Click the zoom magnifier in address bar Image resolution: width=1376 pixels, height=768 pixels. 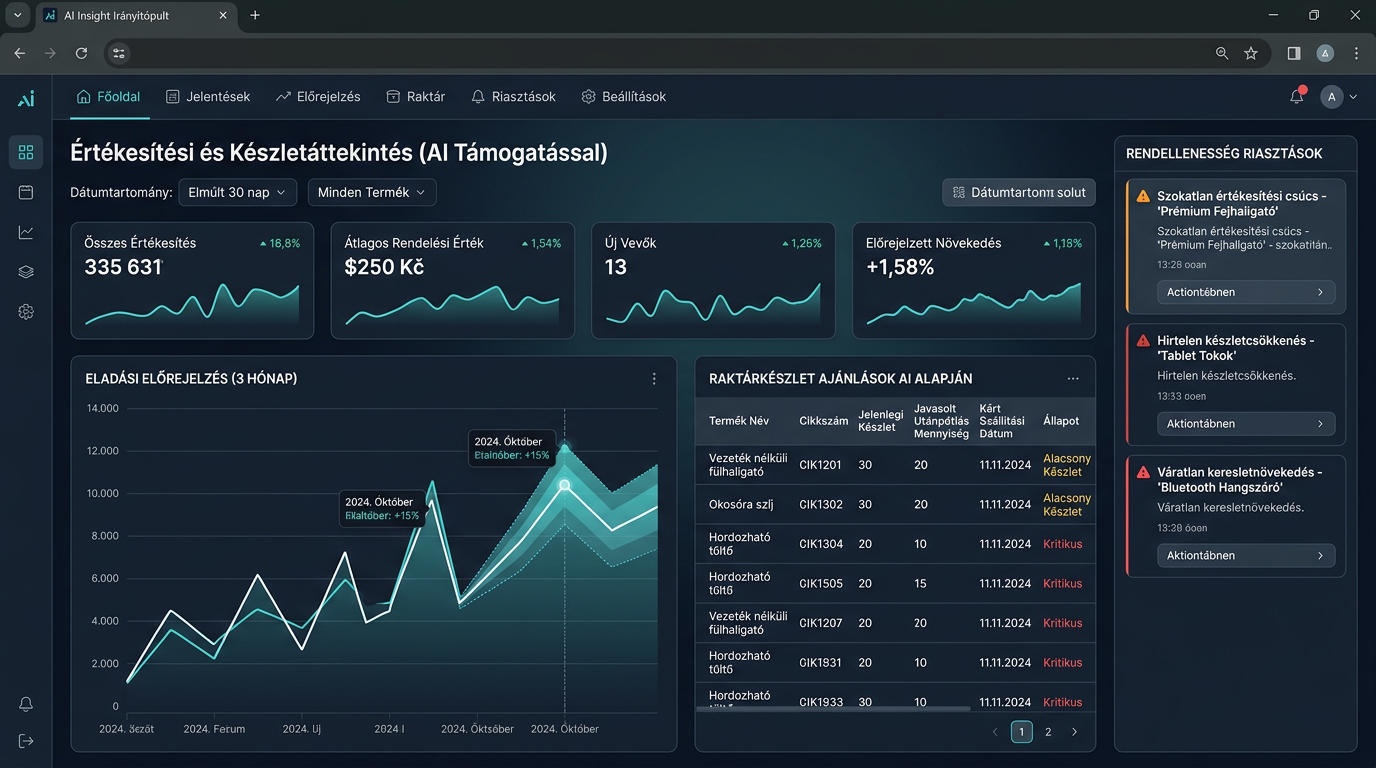click(x=1222, y=53)
